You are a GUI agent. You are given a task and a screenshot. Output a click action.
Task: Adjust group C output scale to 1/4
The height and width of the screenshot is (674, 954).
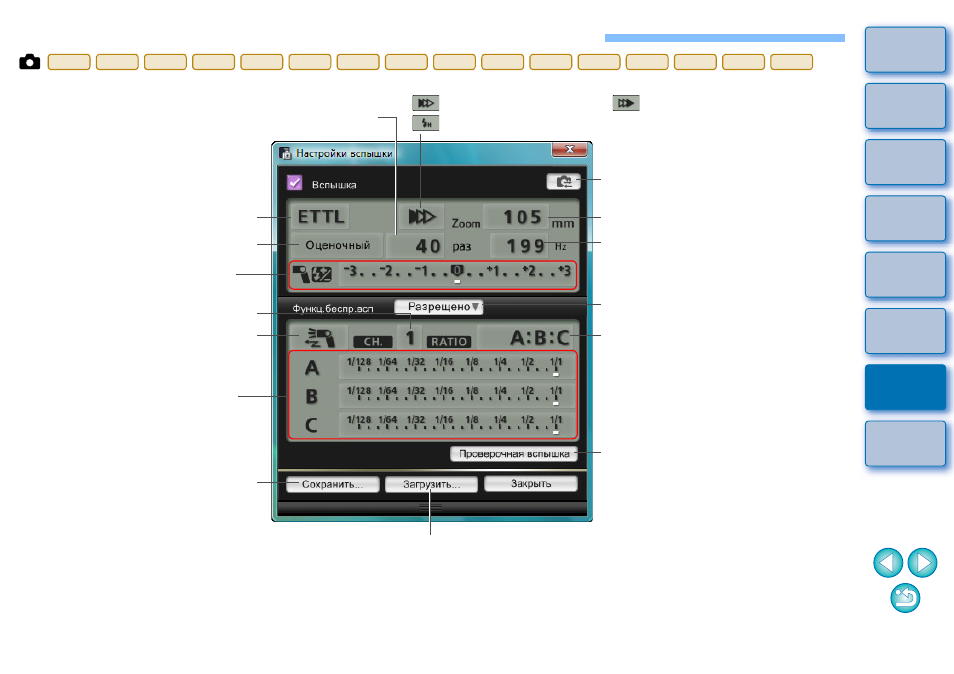[x=500, y=423]
